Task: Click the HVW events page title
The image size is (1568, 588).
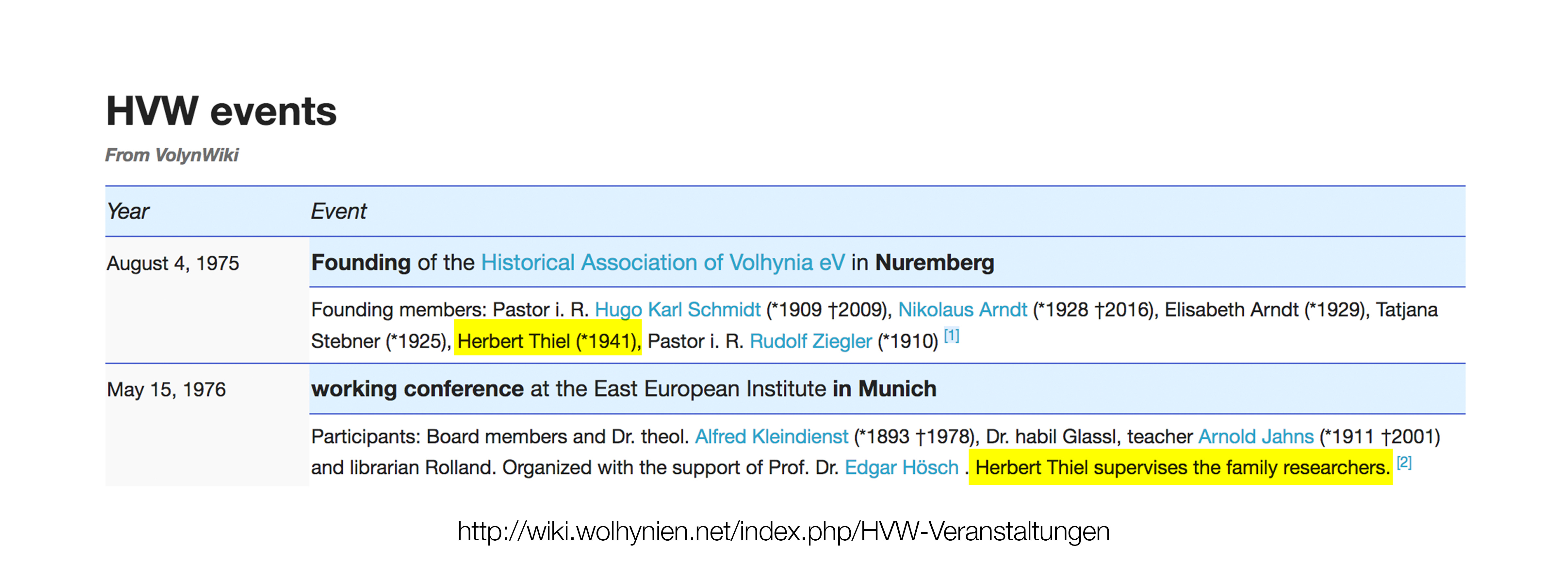Action: [x=221, y=111]
